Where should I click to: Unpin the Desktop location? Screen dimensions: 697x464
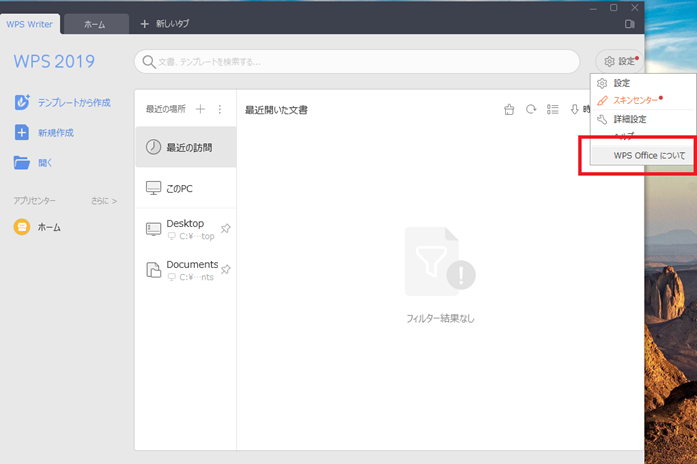click(225, 229)
